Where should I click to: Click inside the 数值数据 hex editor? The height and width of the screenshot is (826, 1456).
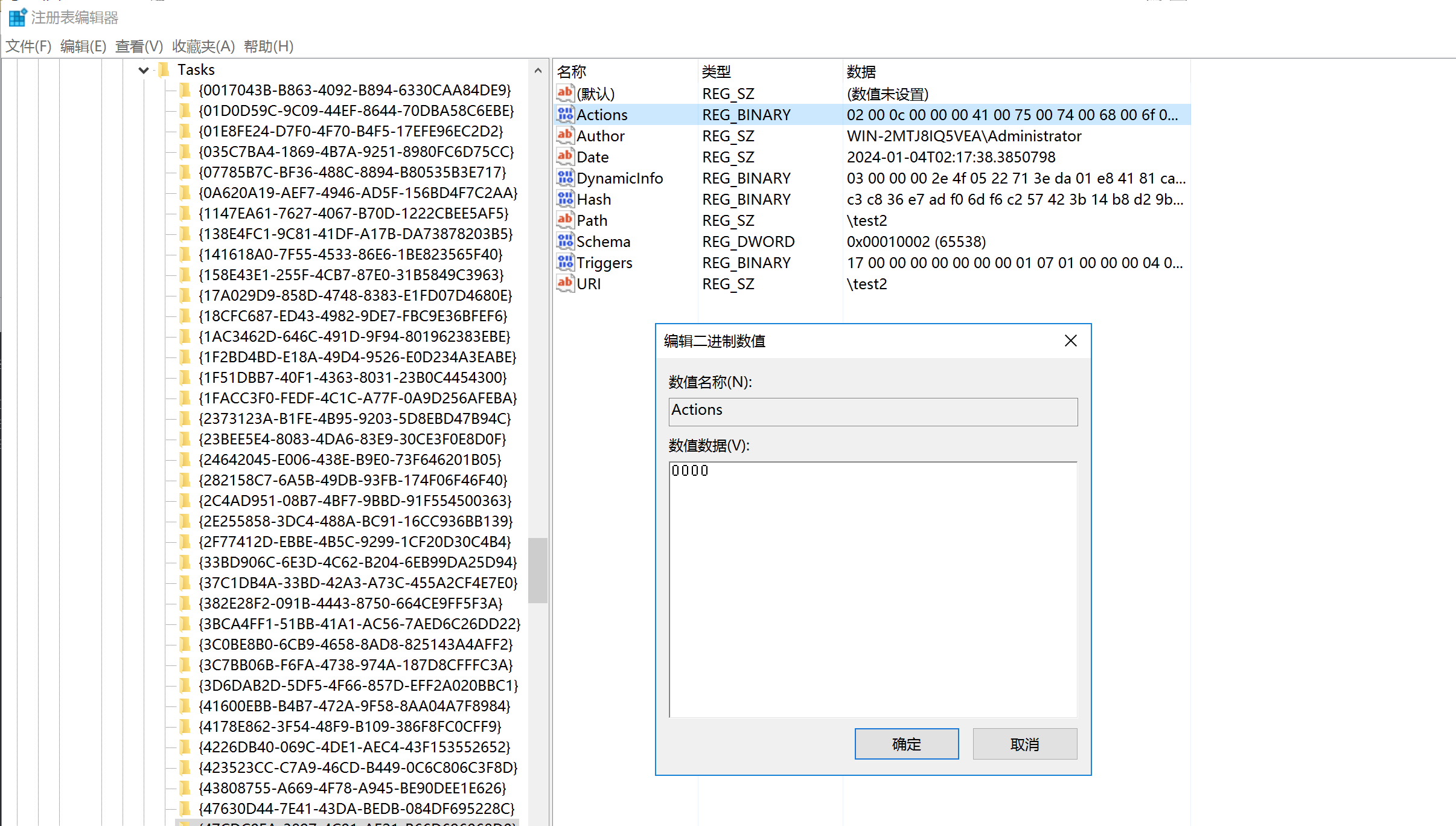coord(872,589)
